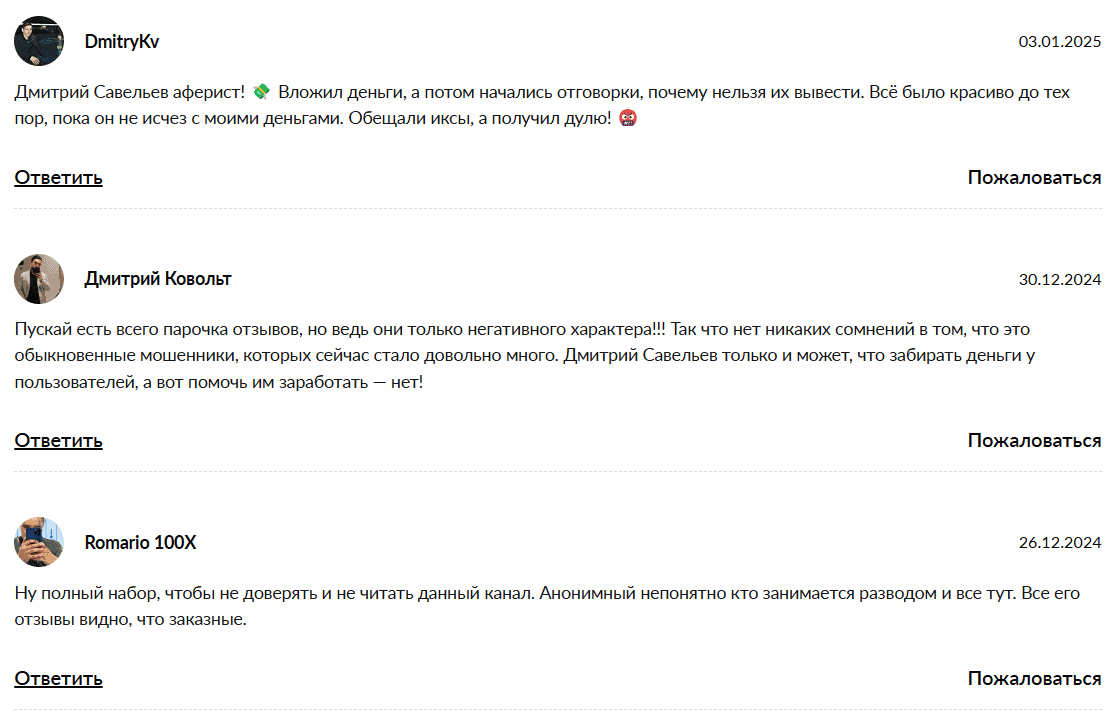The height and width of the screenshot is (712, 1115).
Task: Click the 26.12.2024 comment date
Action: click(1059, 543)
